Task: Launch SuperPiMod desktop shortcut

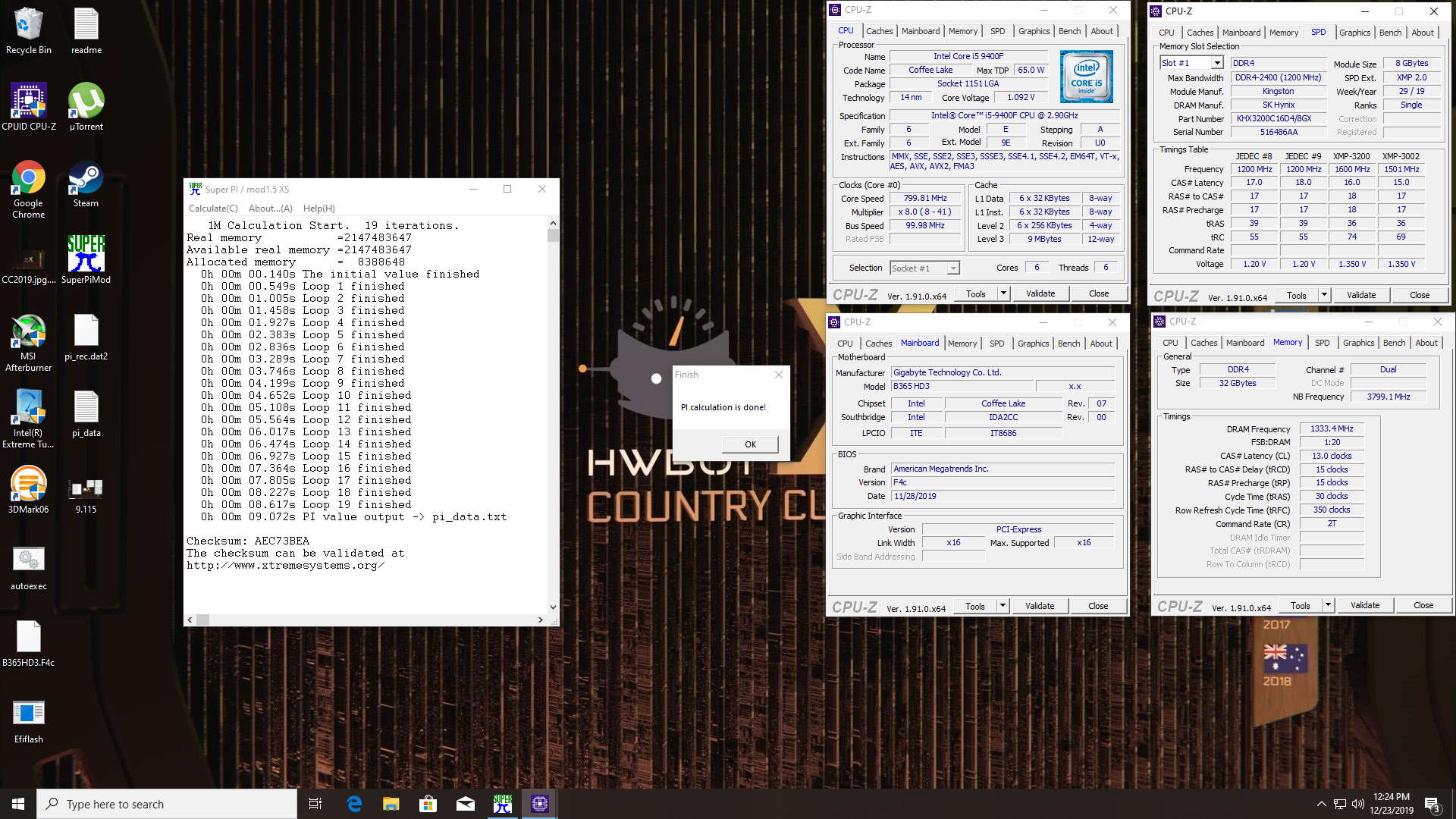Action: pyautogui.click(x=86, y=260)
